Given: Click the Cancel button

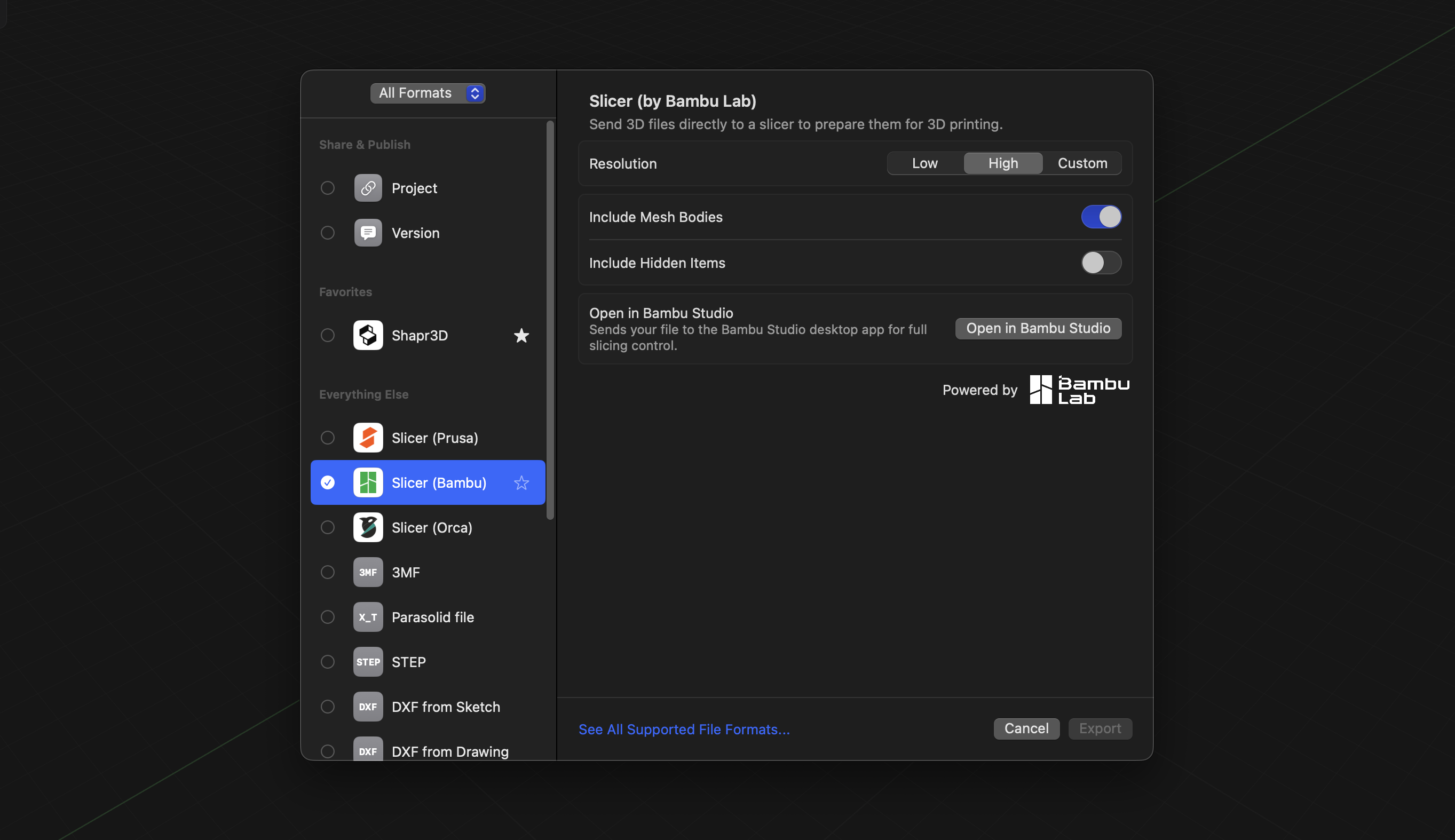Looking at the screenshot, I should coord(1026,728).
